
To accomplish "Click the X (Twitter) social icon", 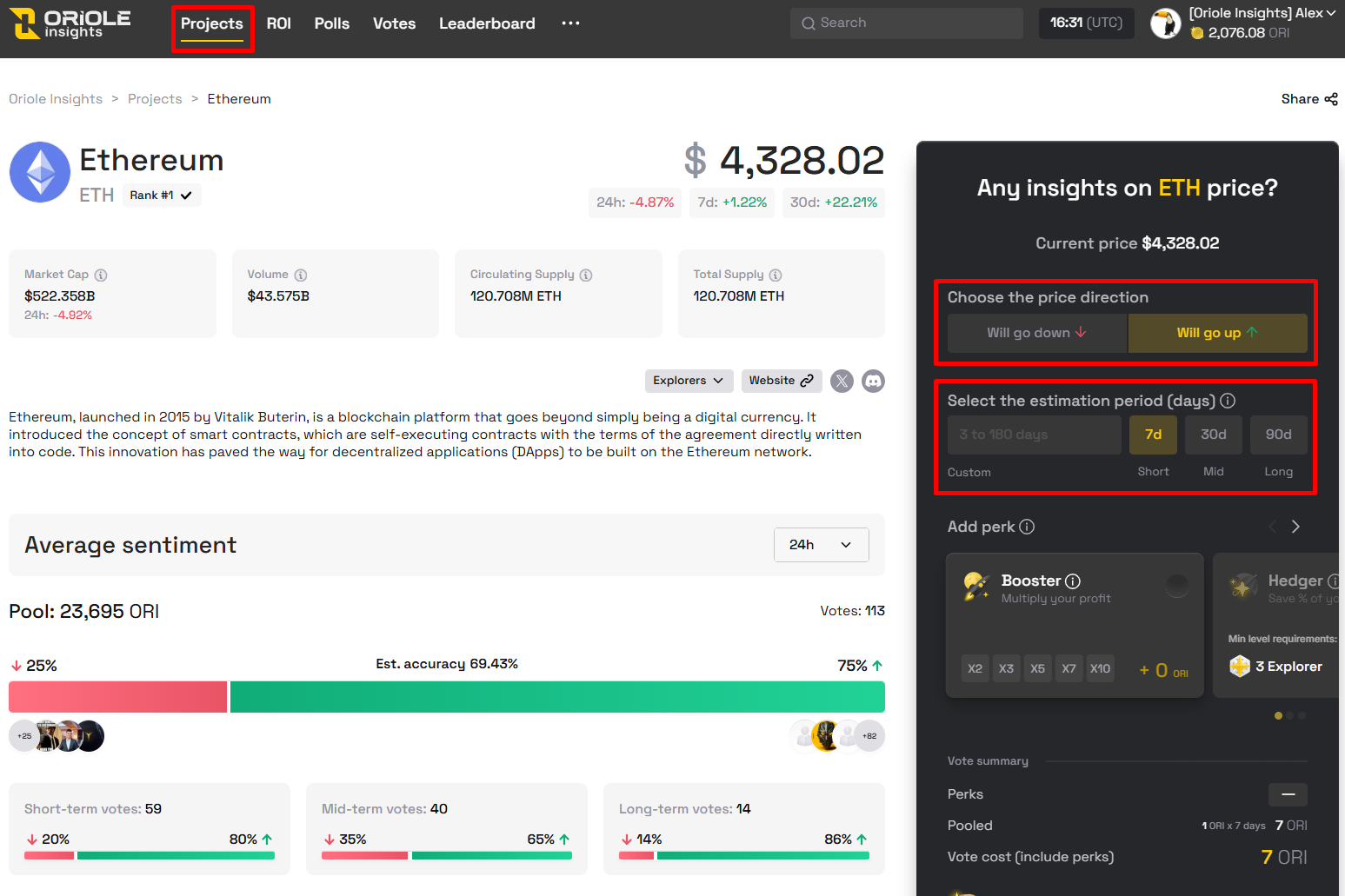I will [842, 381].
